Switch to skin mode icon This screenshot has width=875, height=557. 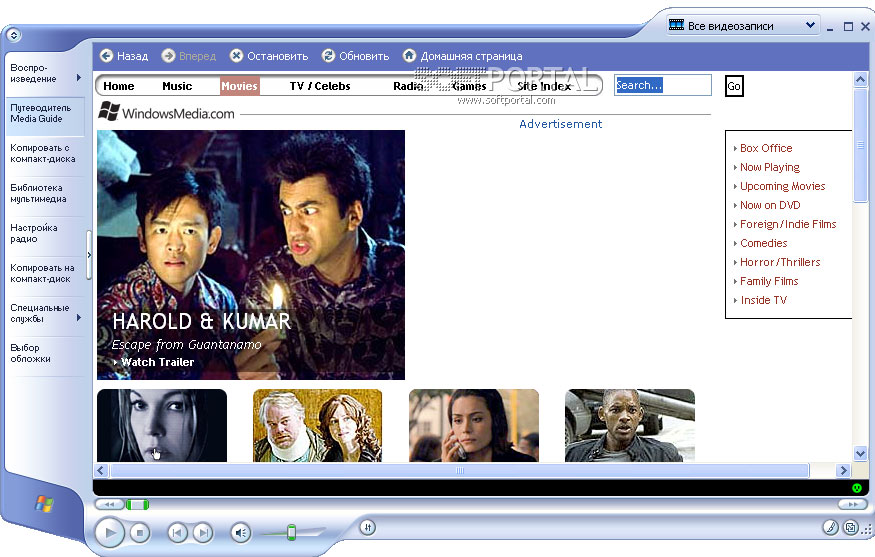pos(850,527)
